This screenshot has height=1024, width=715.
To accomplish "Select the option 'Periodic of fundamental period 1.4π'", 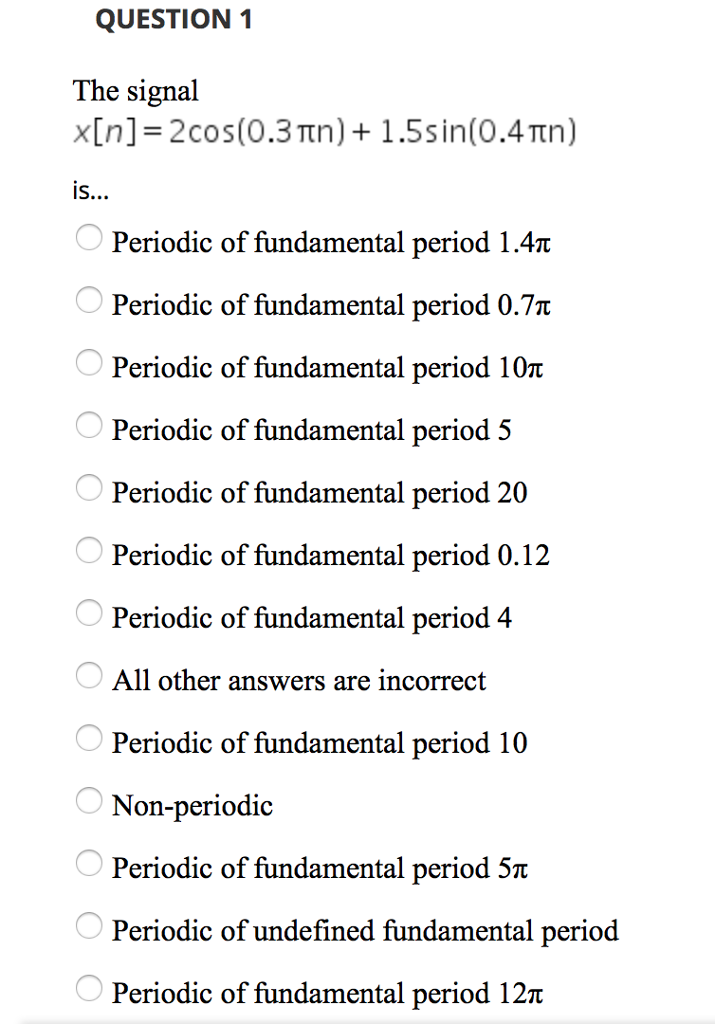I will (88, 238).
